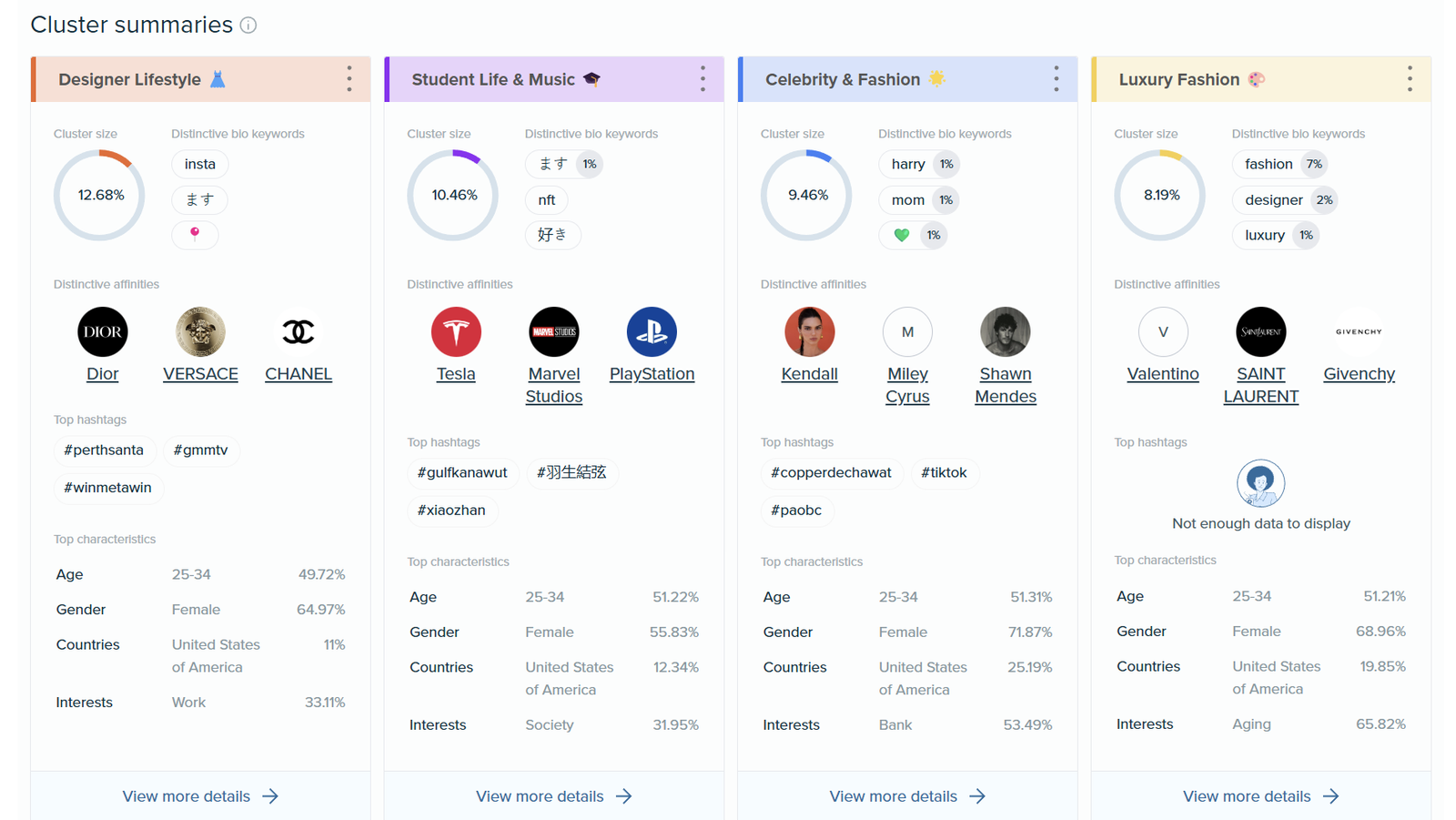Select the #perthsanta hashtag chip
This screenshot has width=1456, height=820.
tap(104, 450)
